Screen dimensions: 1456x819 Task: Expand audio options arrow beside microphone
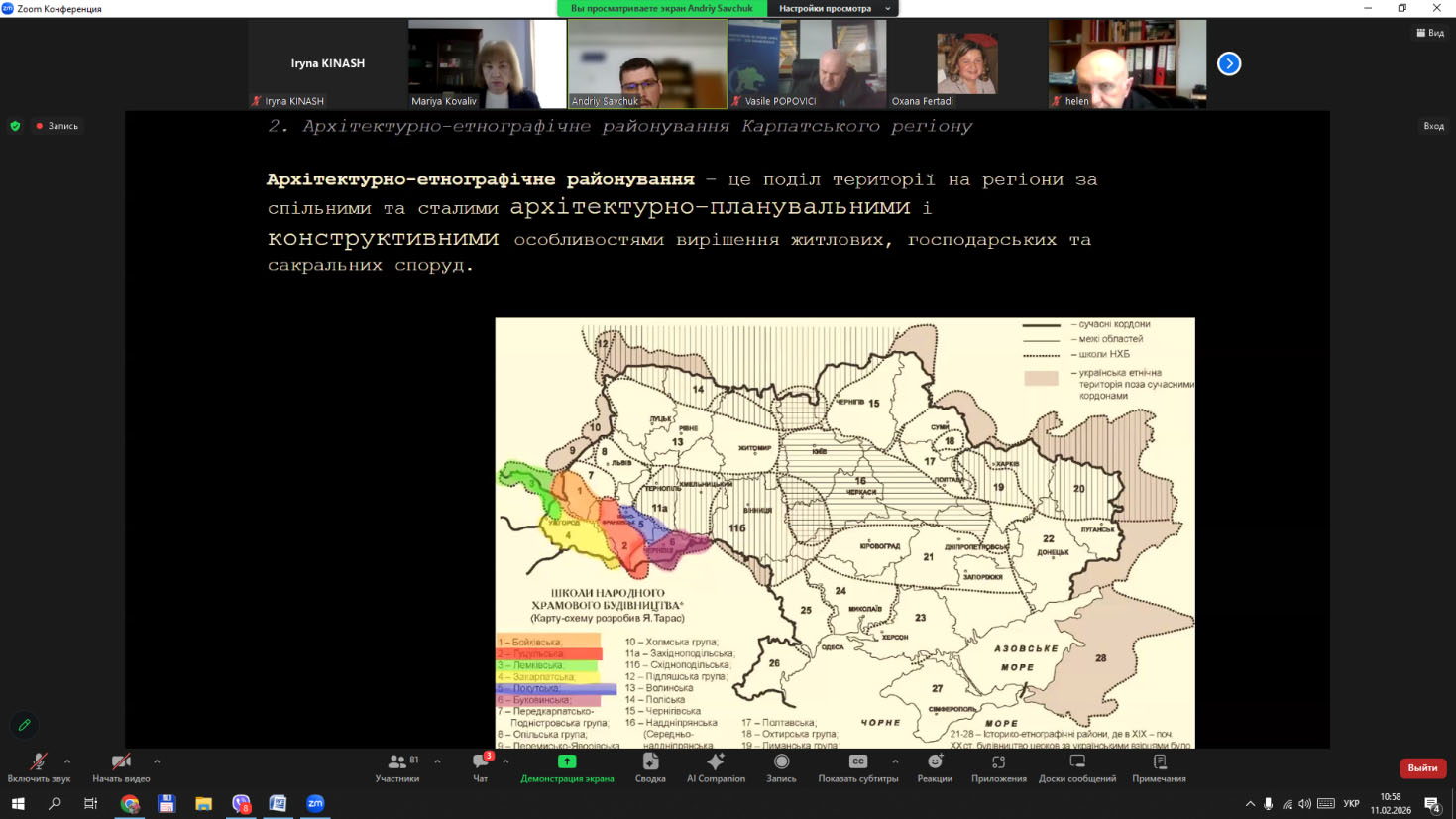(x=67, y=761)
